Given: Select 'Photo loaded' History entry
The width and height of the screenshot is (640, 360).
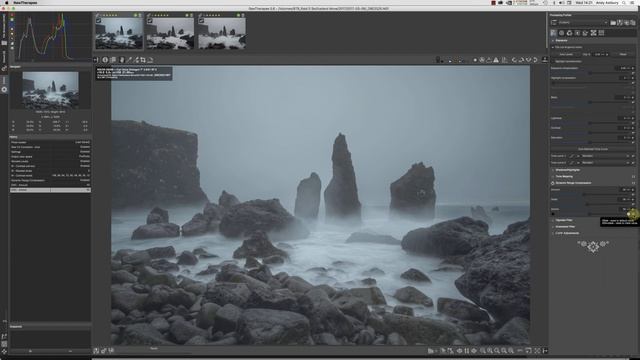Looking at the screenshot, I should click(50, 142).
